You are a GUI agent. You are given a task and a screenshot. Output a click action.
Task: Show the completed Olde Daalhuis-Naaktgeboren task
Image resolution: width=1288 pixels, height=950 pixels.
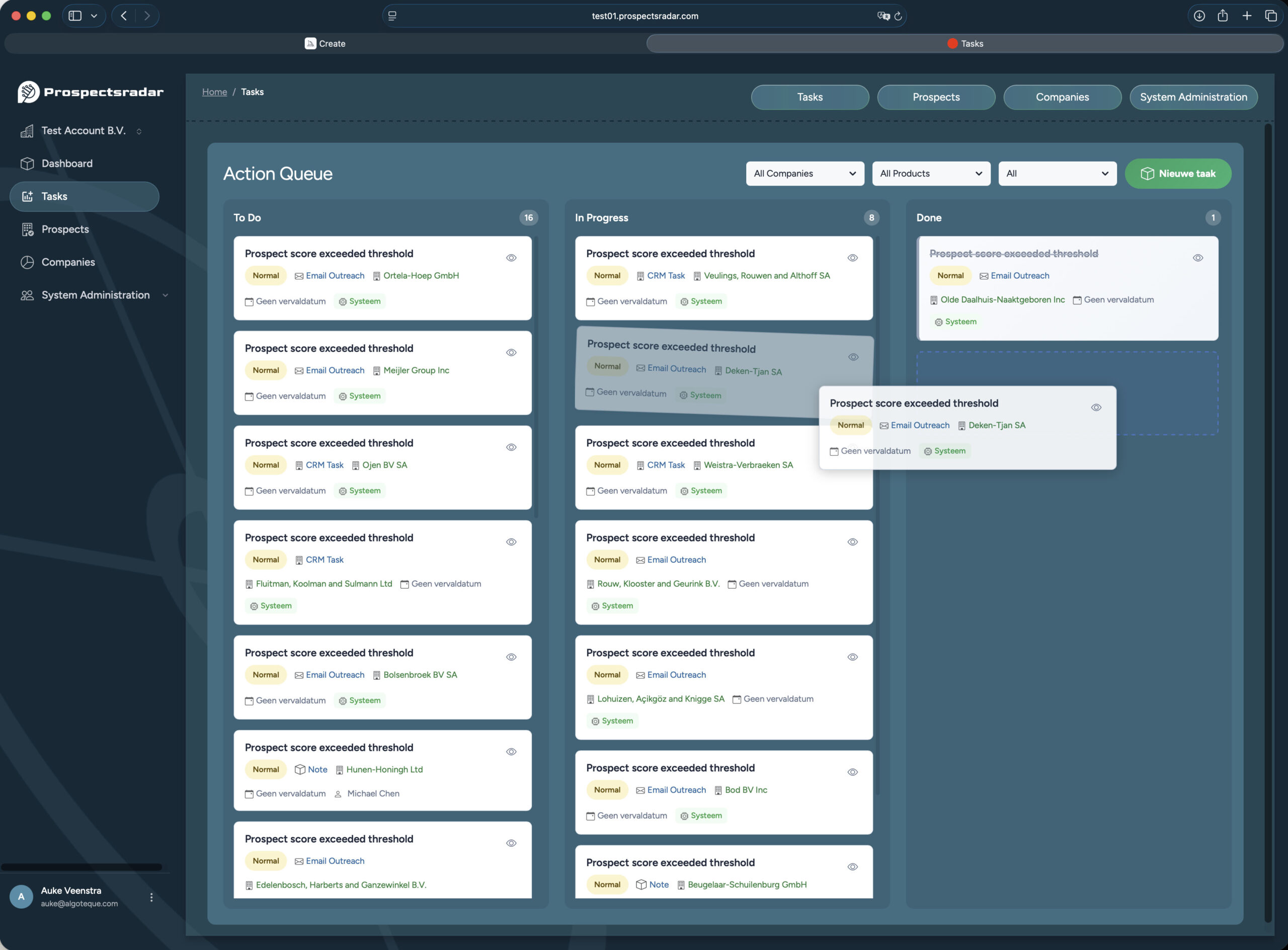click(1198, 258)
